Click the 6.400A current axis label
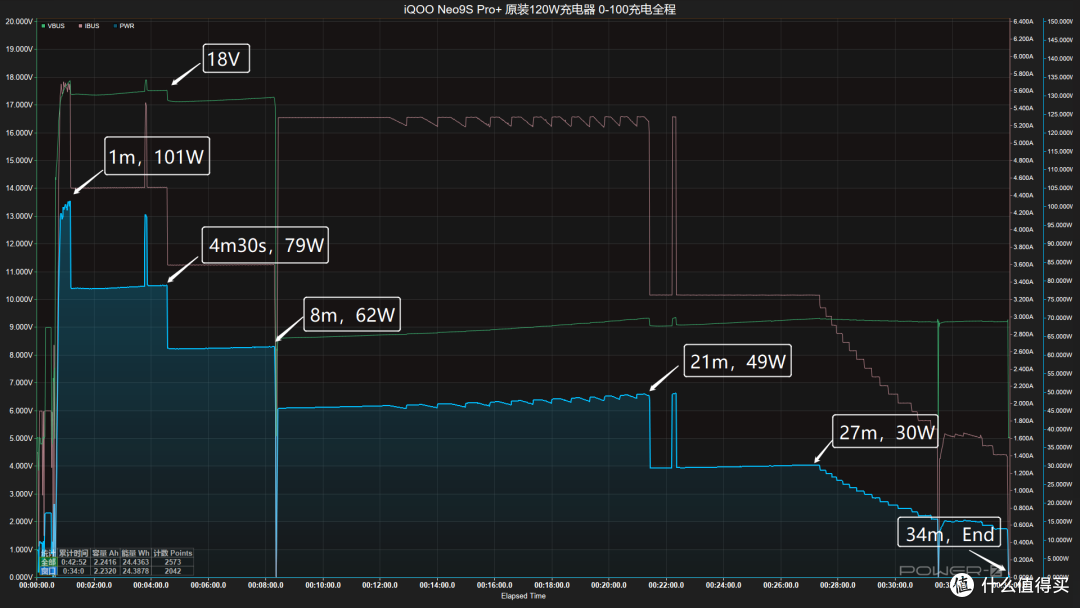1080x608 pixels. tap(1024, 21)
